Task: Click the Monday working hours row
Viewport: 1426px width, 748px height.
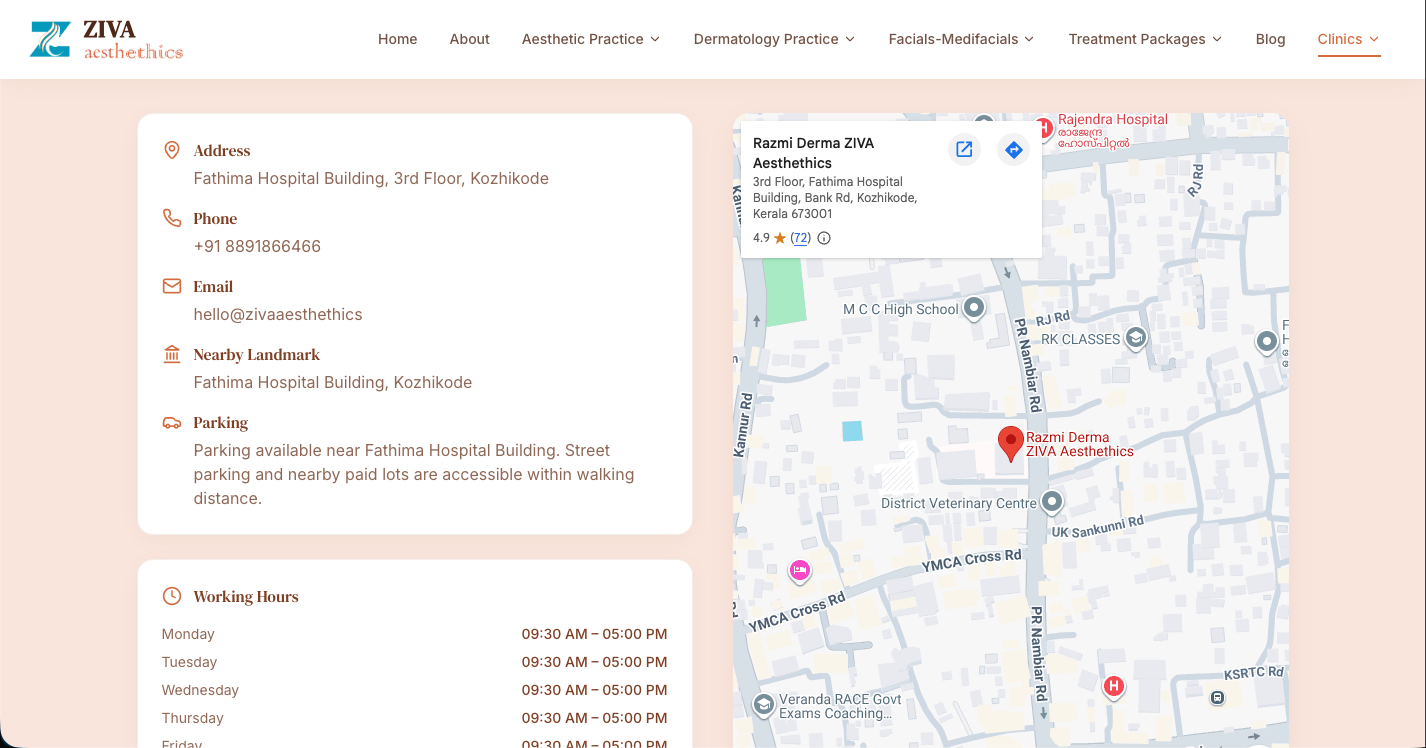Action: [414, 634]
